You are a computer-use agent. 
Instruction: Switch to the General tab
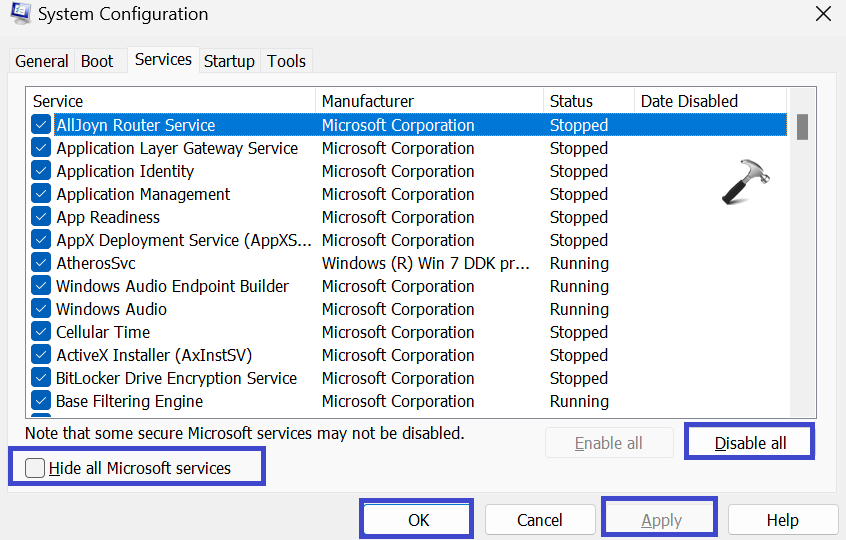pyautogui.click(x=42, y=61)
